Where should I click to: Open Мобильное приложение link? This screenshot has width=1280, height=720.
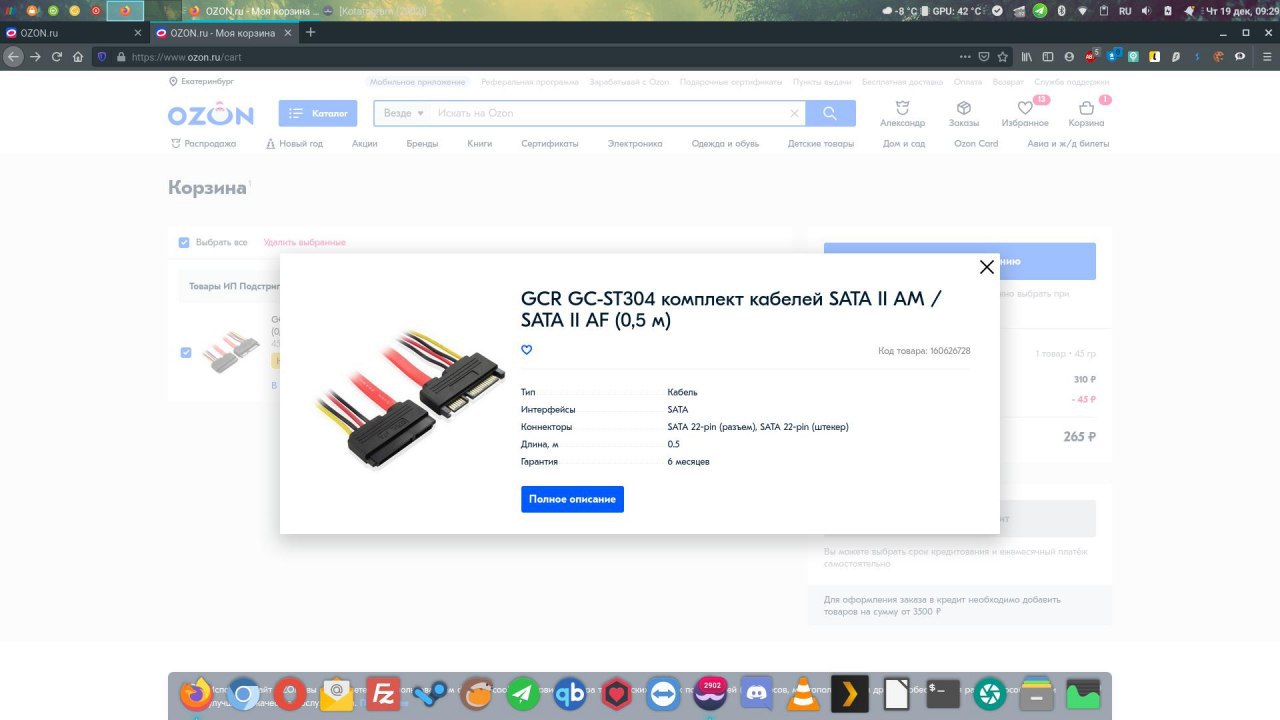[x=418, y=82]
